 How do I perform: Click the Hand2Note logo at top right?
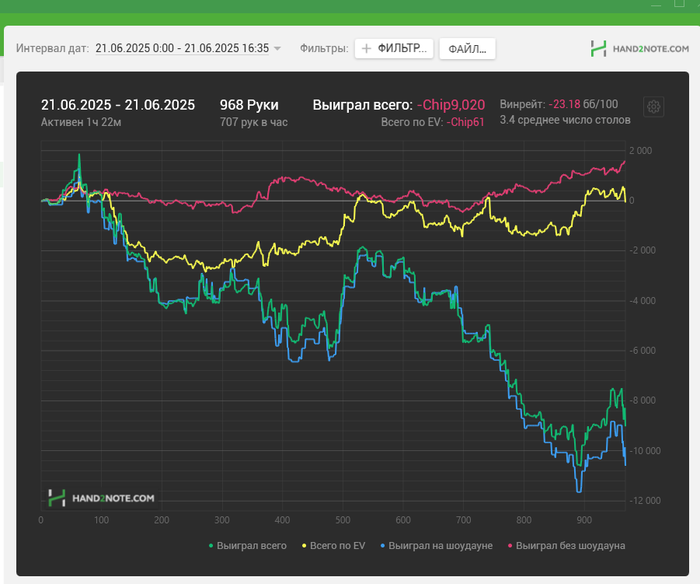point(639,49)
